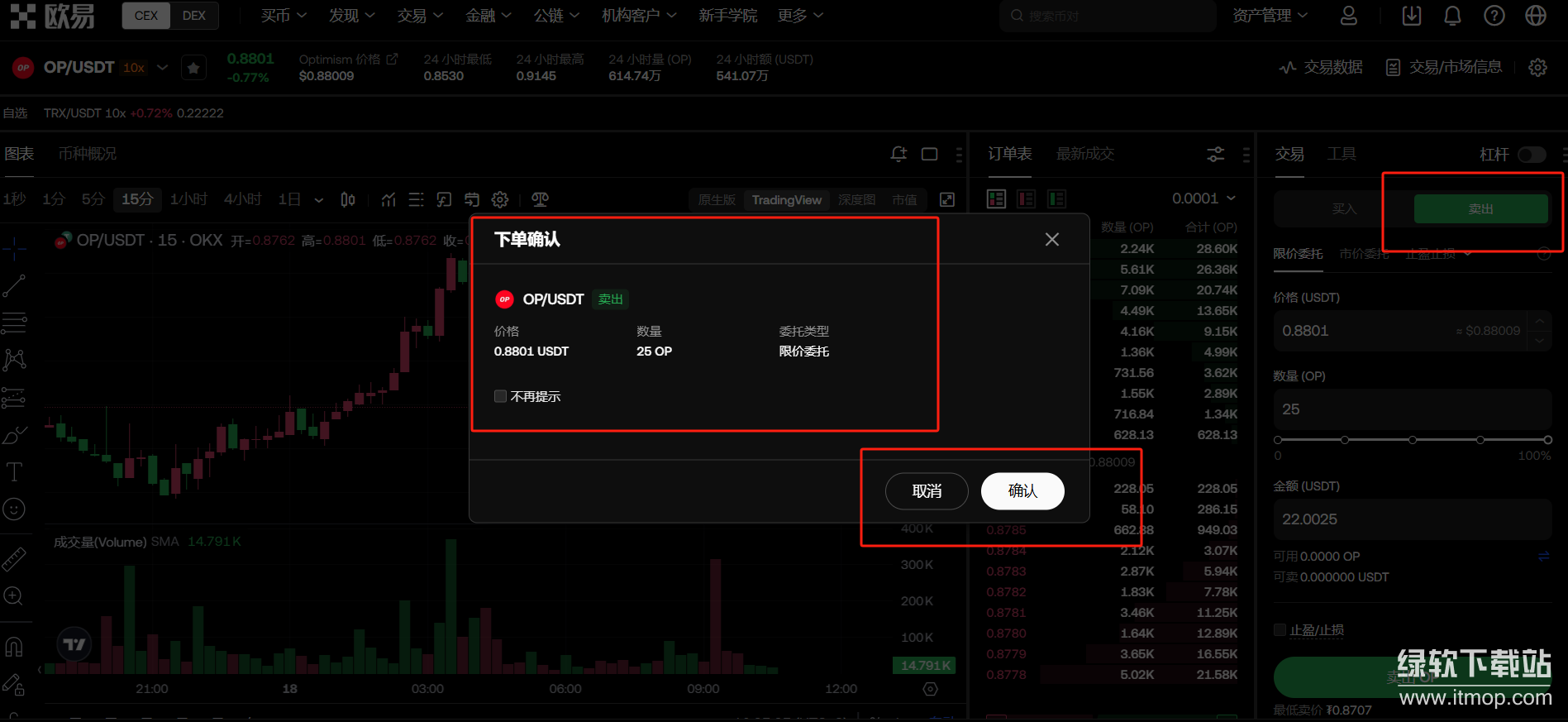Select the candlestick chart type icon
This screenshot has width=1568, height=722.
point(348,199)
